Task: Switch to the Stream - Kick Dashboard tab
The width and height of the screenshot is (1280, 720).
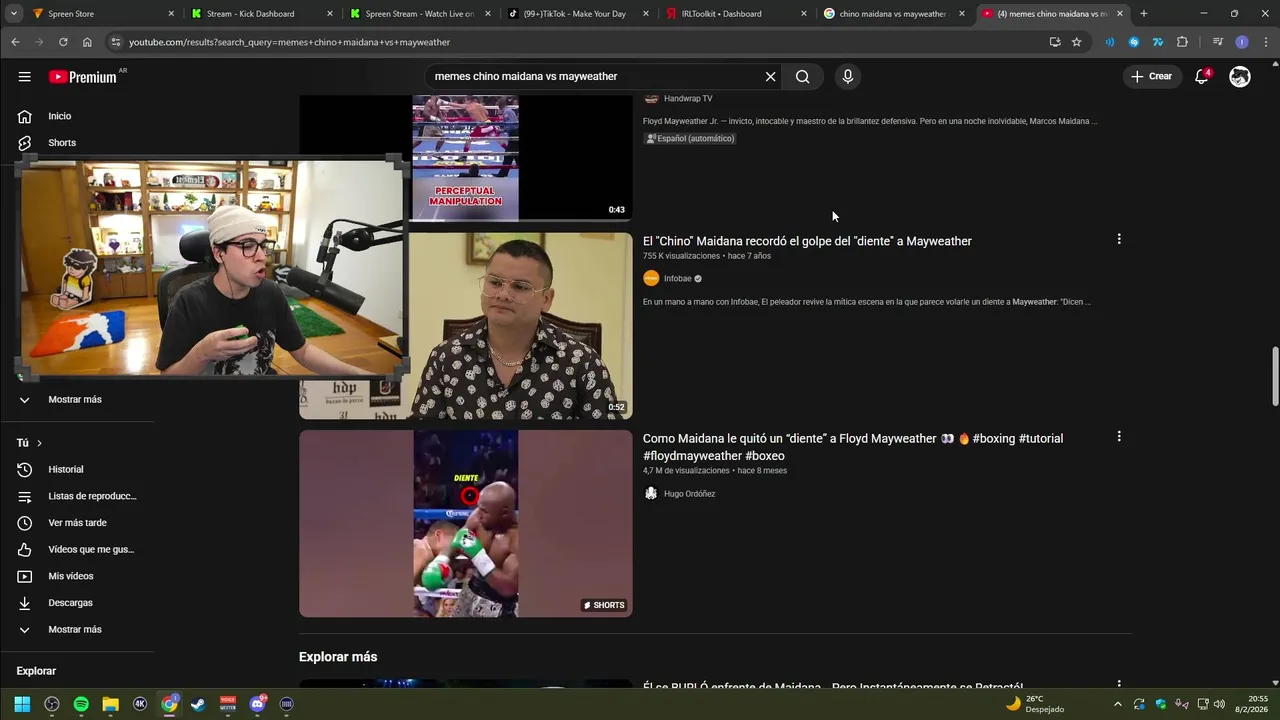Action: pos(262,14)
